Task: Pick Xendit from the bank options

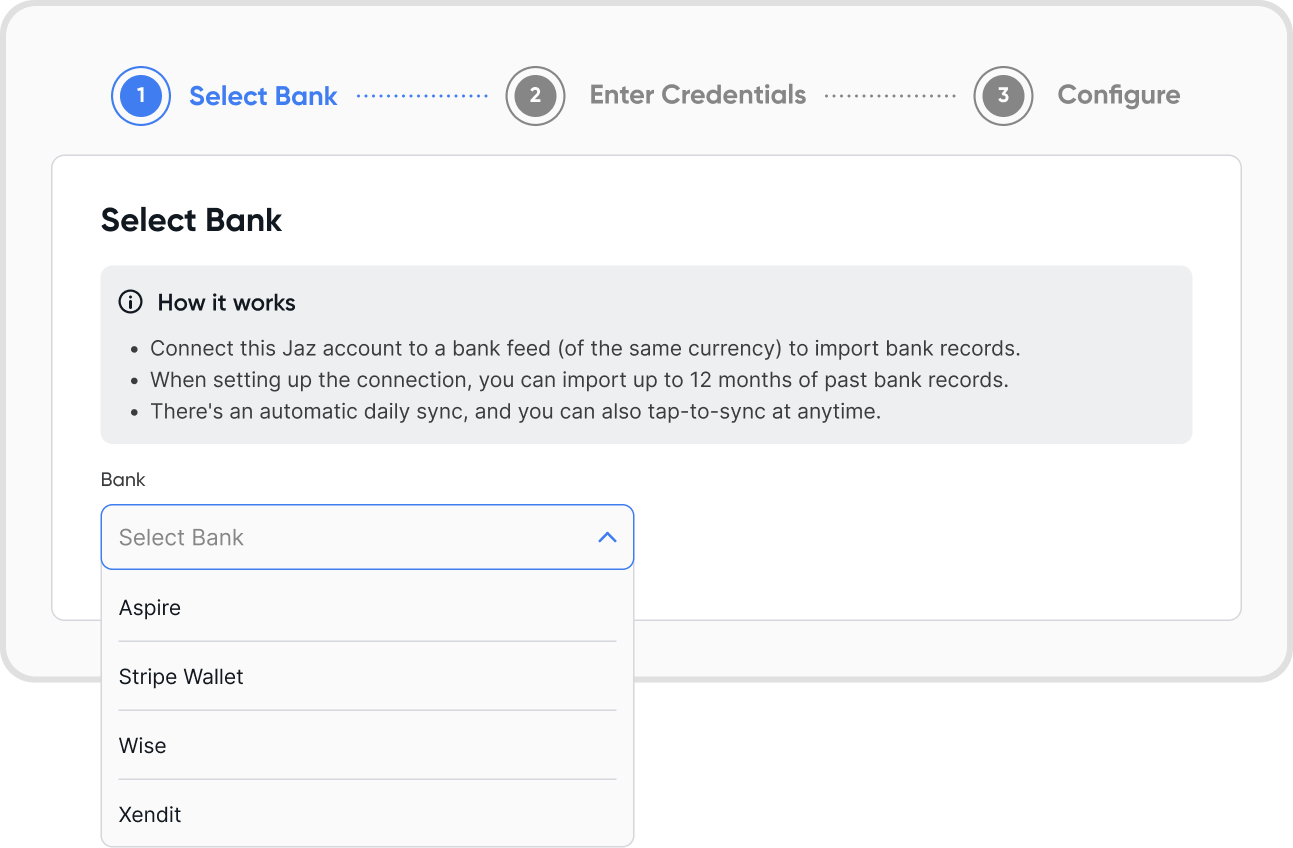Action: (x=367, y=814)
